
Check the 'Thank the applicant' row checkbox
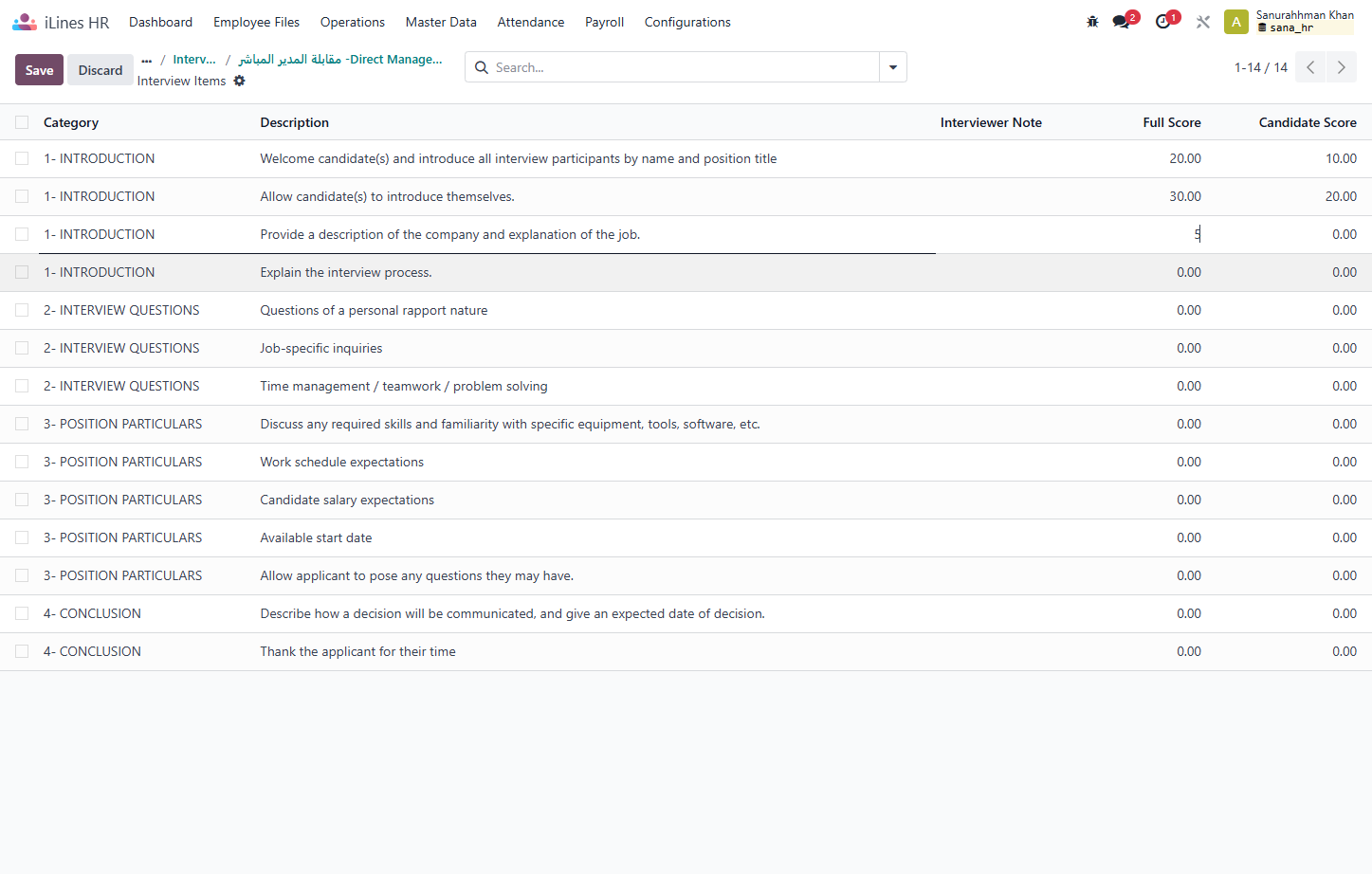point(22,651)
